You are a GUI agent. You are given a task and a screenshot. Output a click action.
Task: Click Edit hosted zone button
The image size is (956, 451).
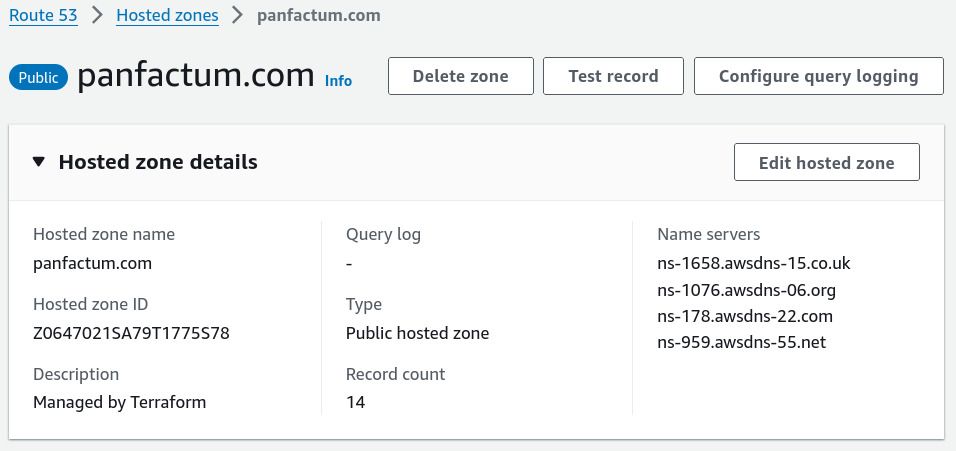[827, 162]
